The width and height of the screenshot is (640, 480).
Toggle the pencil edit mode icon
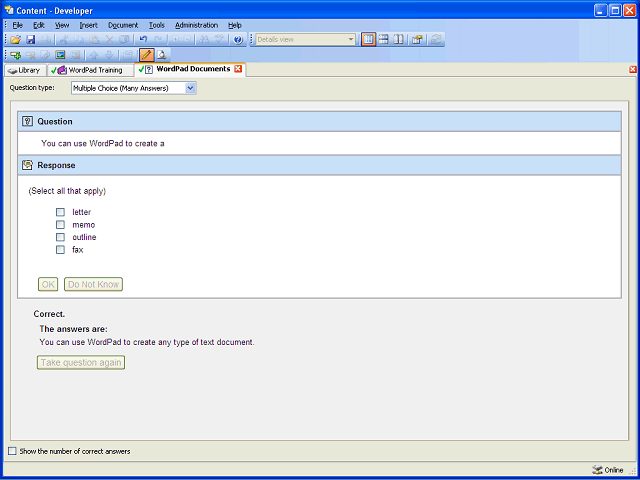tap(147, 55)
